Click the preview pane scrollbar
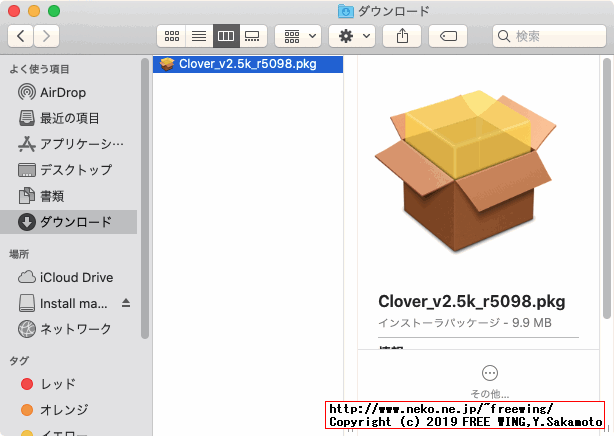Viewport: 614px width, 436px height. coord(607,188)
